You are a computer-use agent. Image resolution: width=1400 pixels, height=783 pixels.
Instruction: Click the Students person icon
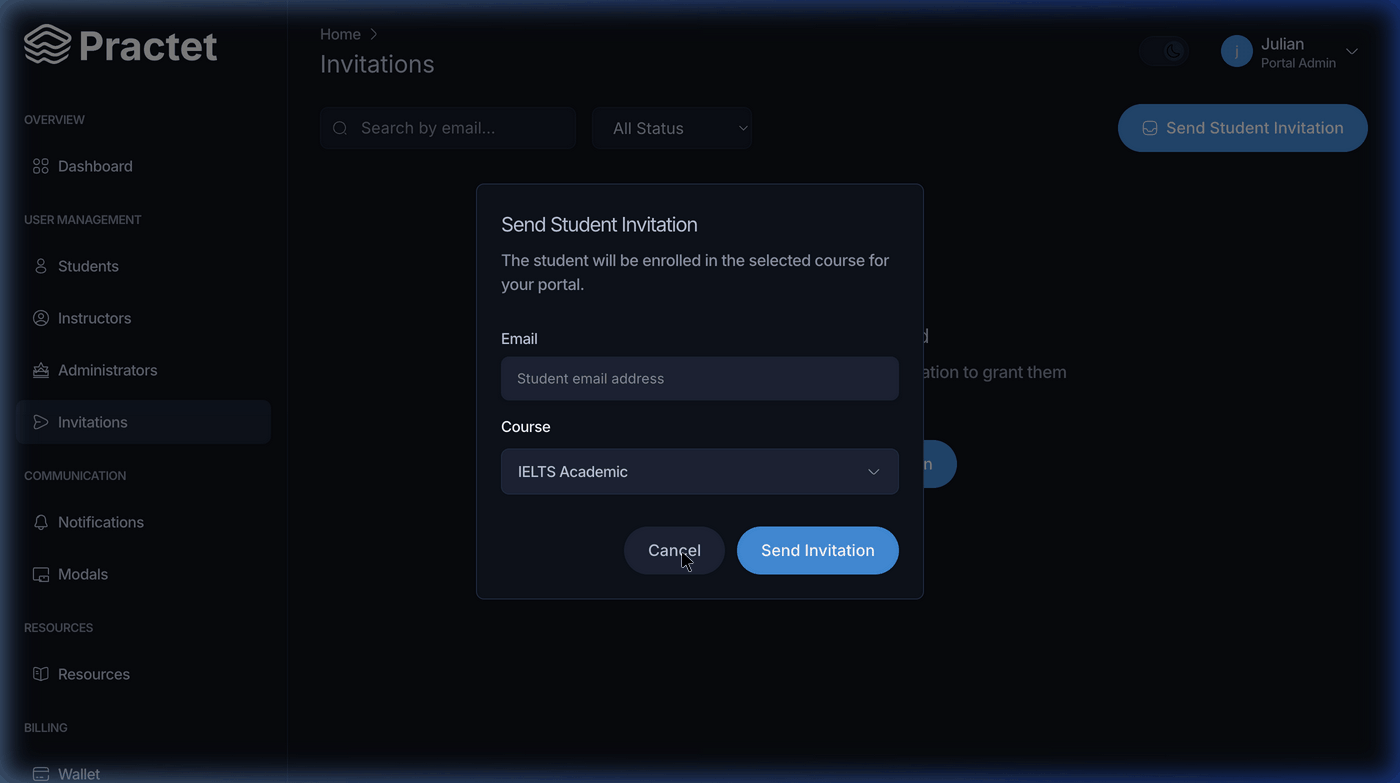[41, 266]
